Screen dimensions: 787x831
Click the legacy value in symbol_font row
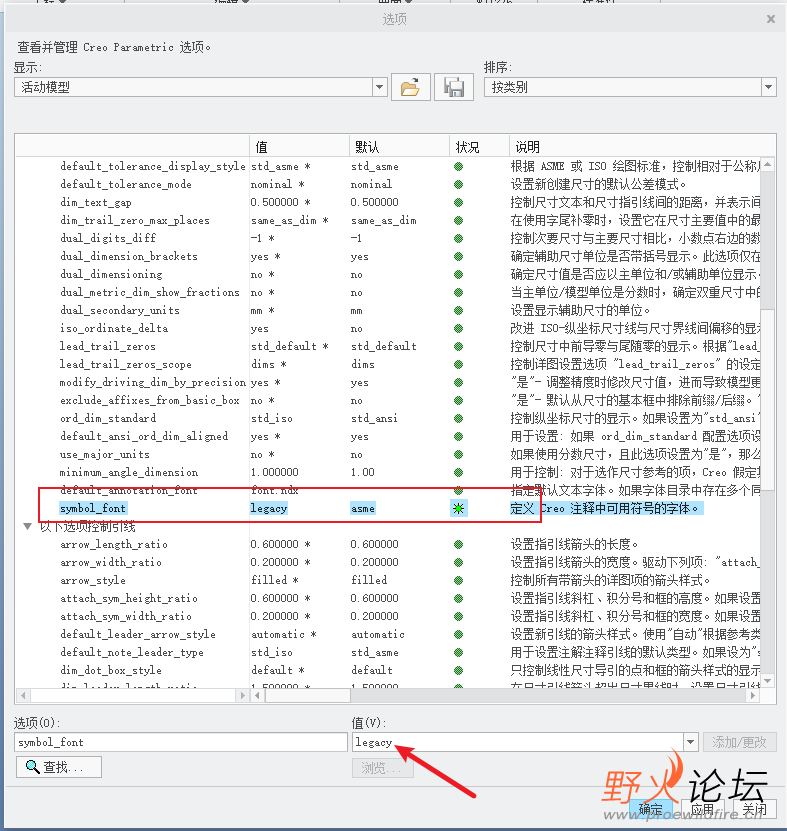coord(269,509)
